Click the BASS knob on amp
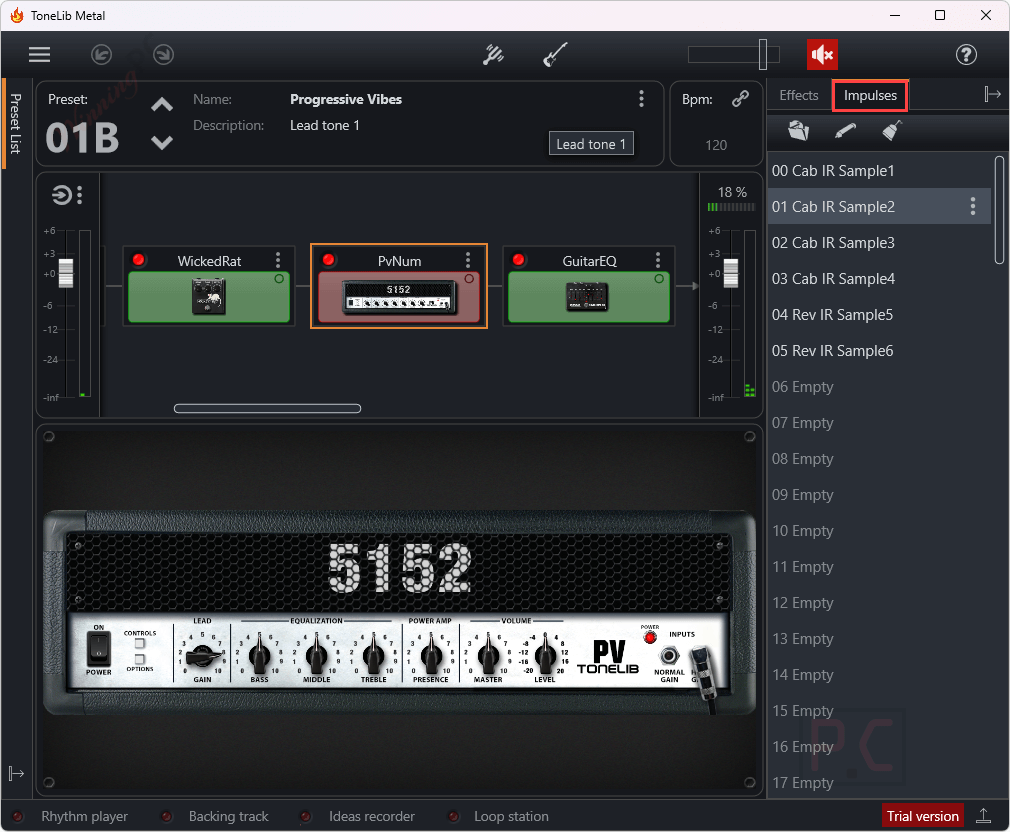 point(260,656)
